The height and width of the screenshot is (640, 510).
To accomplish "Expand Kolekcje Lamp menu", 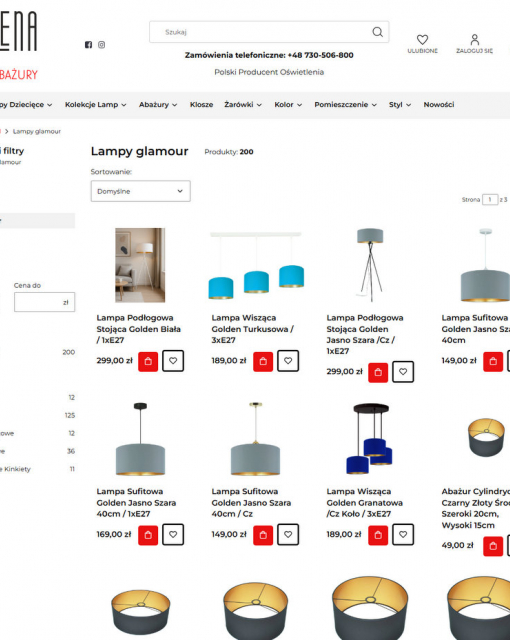I will coord(95,105).
